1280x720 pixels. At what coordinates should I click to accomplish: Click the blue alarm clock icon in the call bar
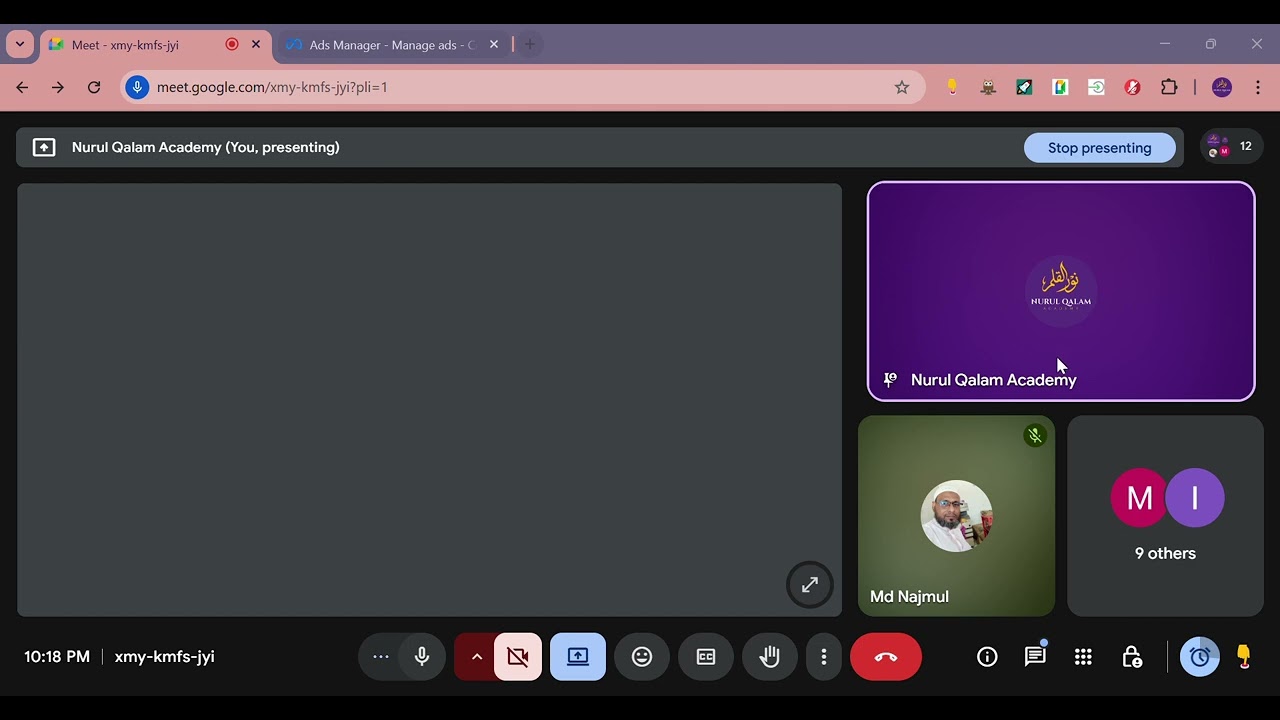[x=1200, y=657]
